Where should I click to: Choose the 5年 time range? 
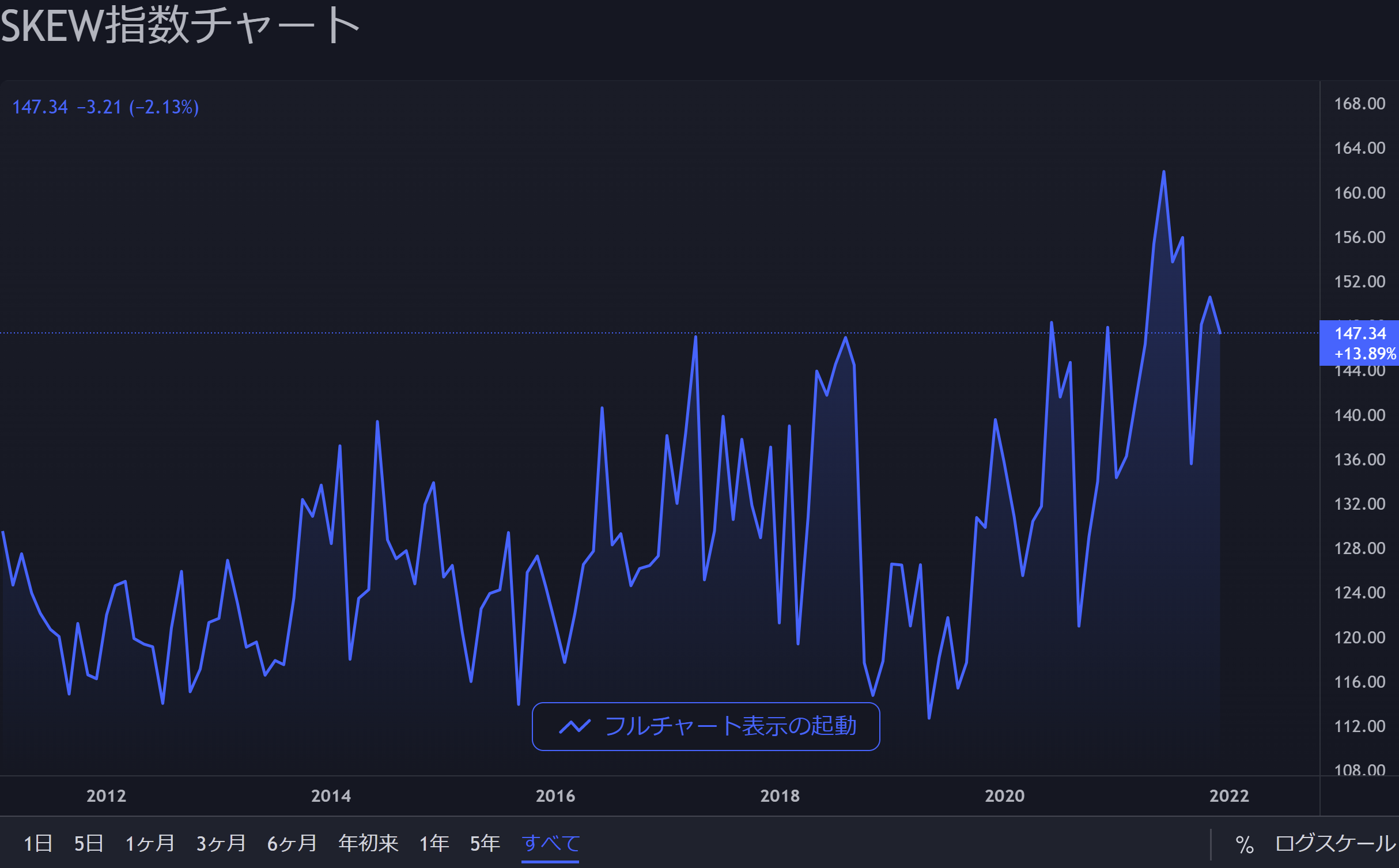485,843
